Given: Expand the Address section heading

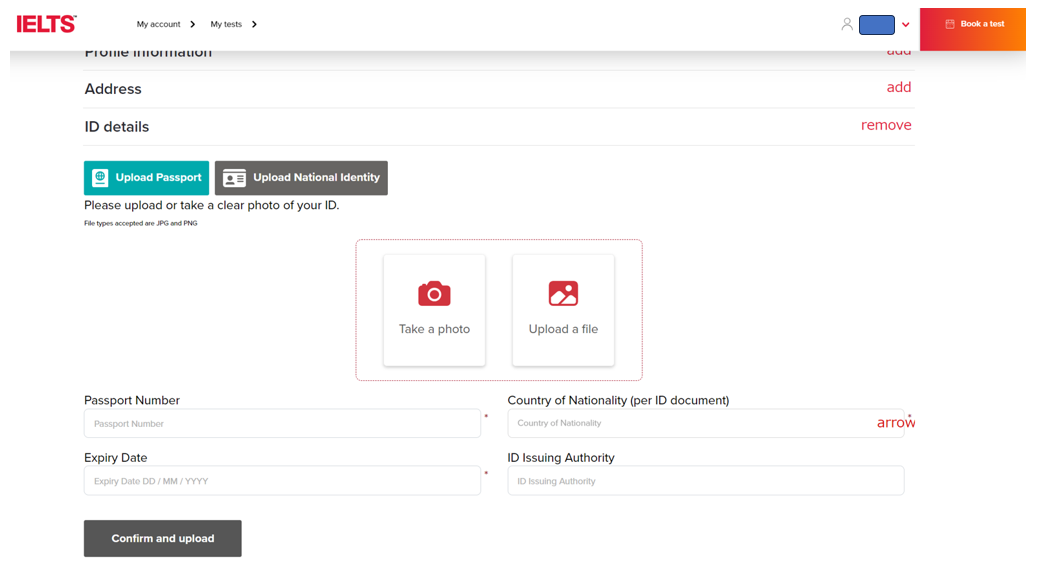Looking at the screenshot, I should tap(113, 89).
